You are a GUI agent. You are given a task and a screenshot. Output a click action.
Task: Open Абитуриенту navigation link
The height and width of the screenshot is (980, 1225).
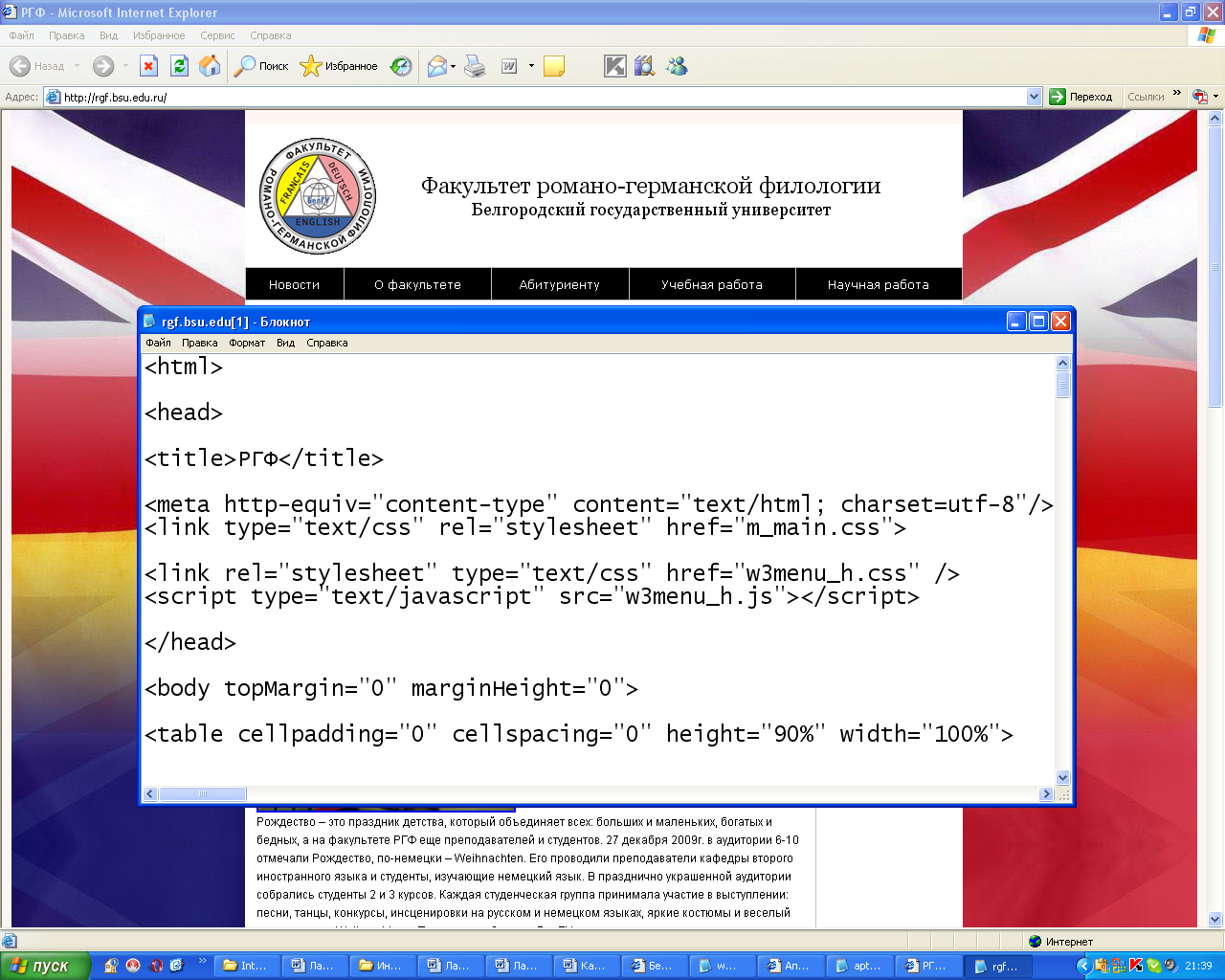[559, 284]
